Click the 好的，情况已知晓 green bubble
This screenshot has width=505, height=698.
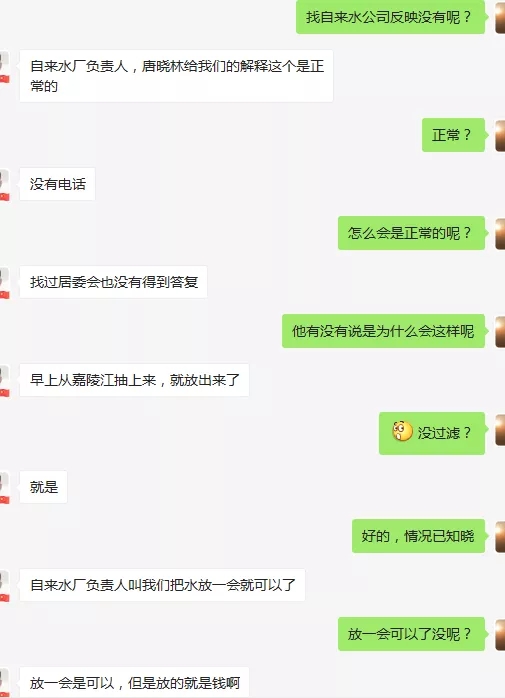click(418, 536)
